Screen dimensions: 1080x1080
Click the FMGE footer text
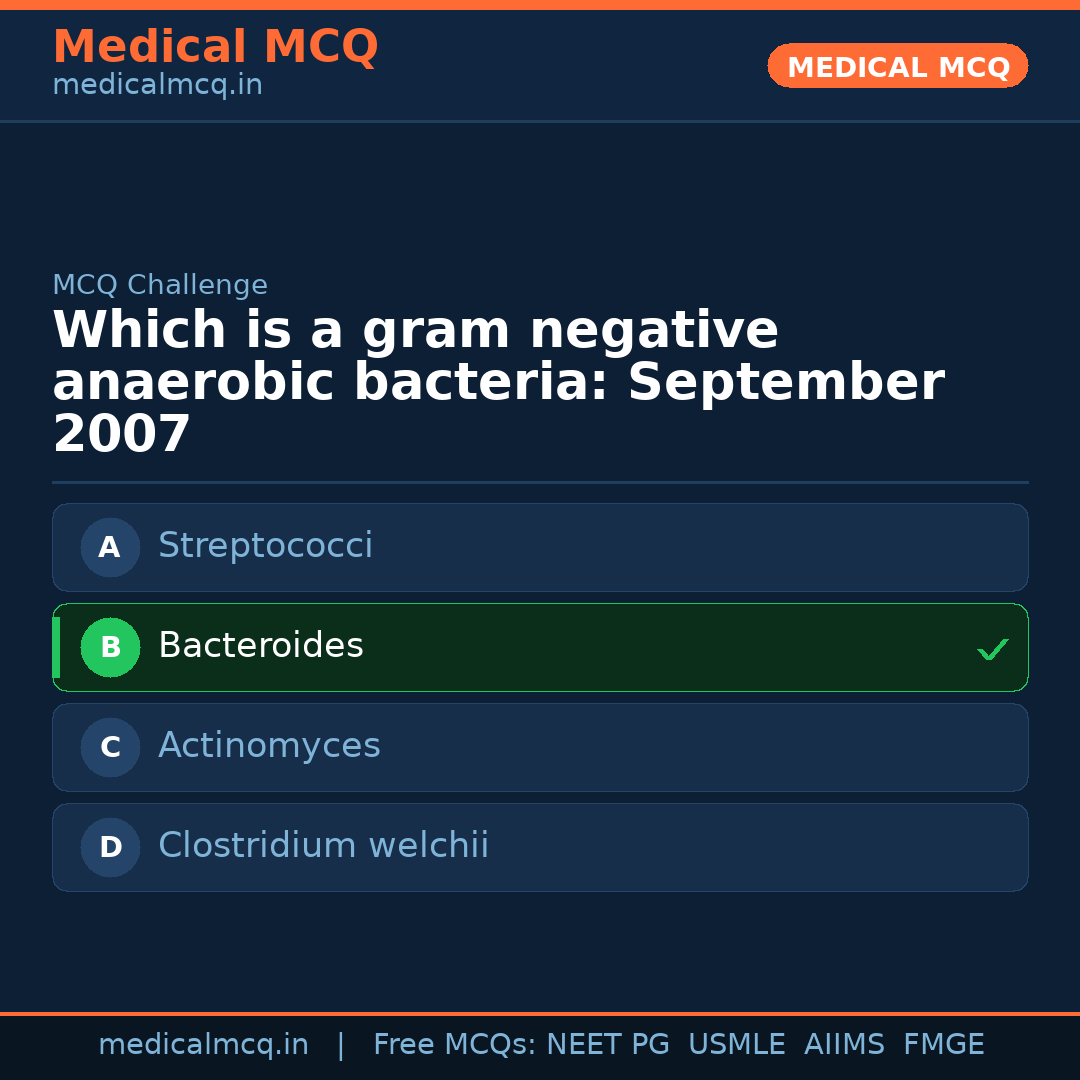point(943,1045)
